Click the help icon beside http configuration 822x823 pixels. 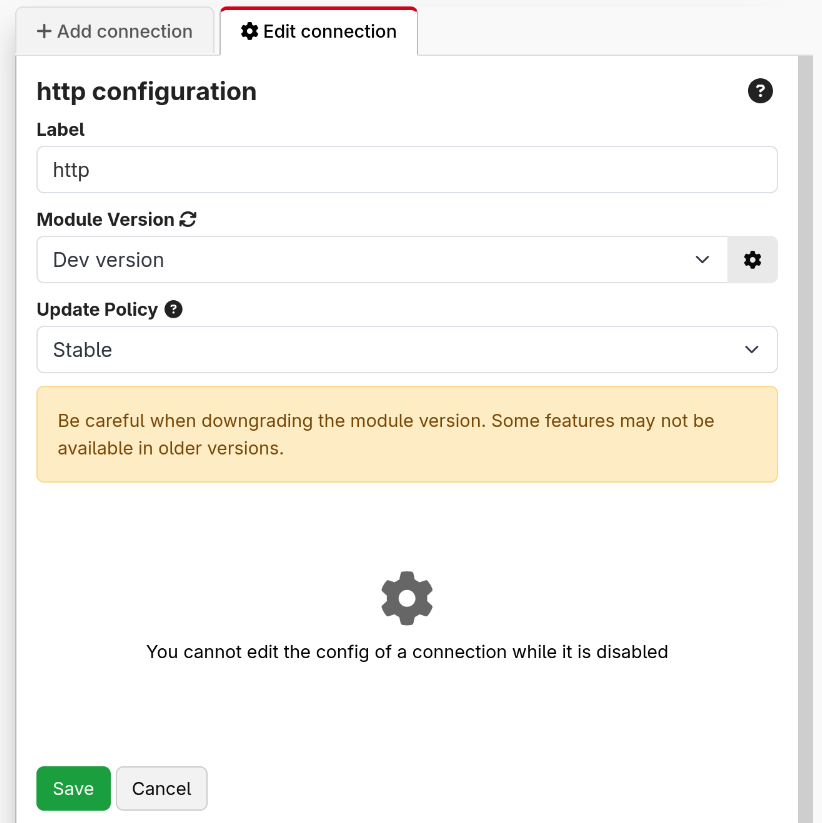coord(761,91)
